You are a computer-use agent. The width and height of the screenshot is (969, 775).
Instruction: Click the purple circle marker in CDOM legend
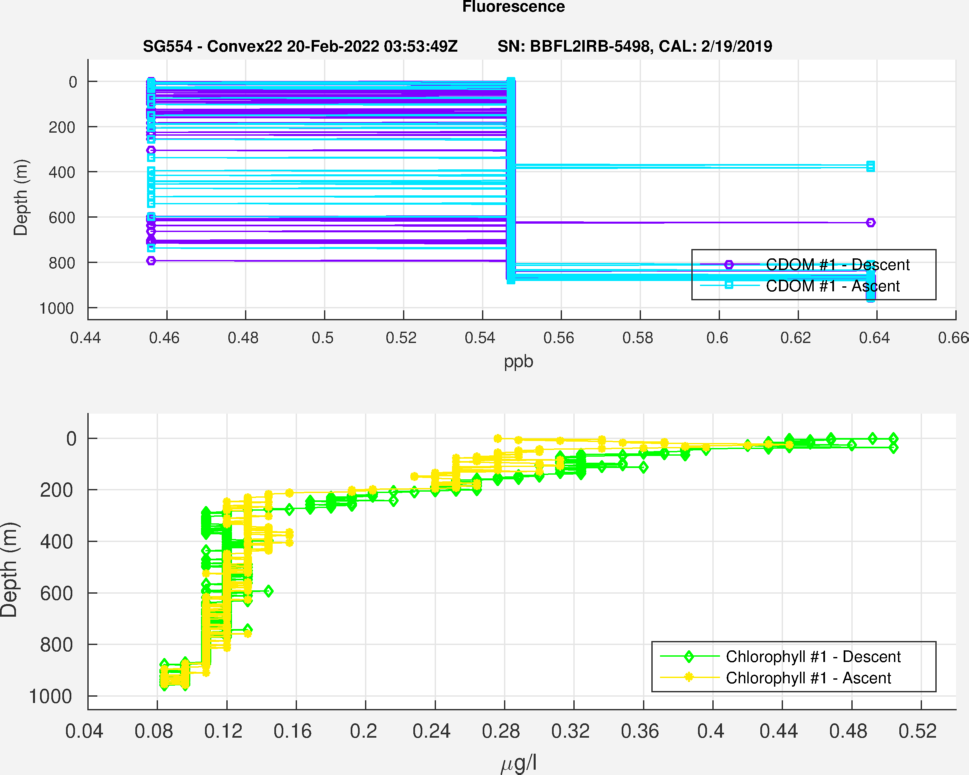click(x=729, y=265)
